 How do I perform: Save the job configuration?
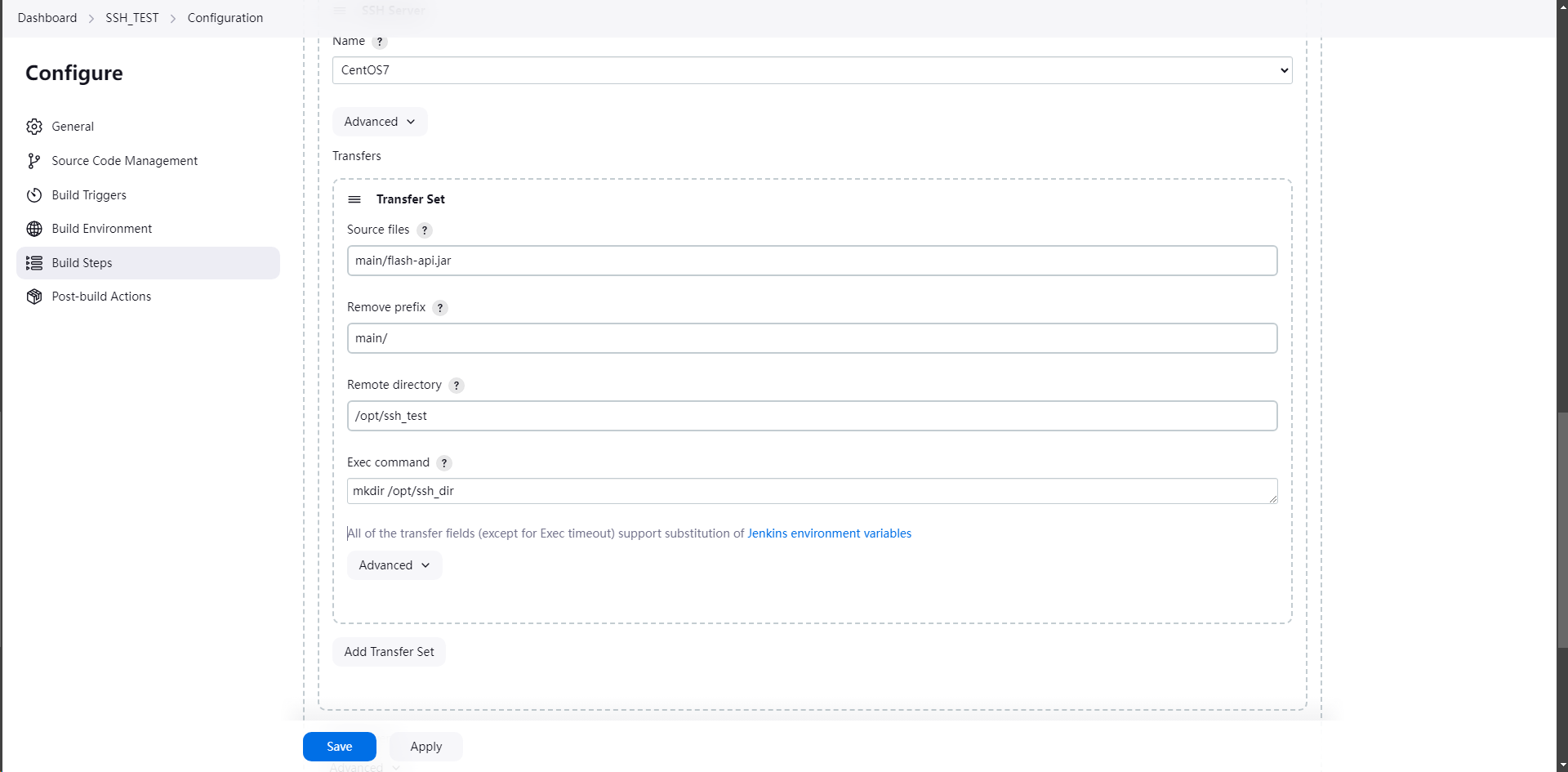coord(340,747)
